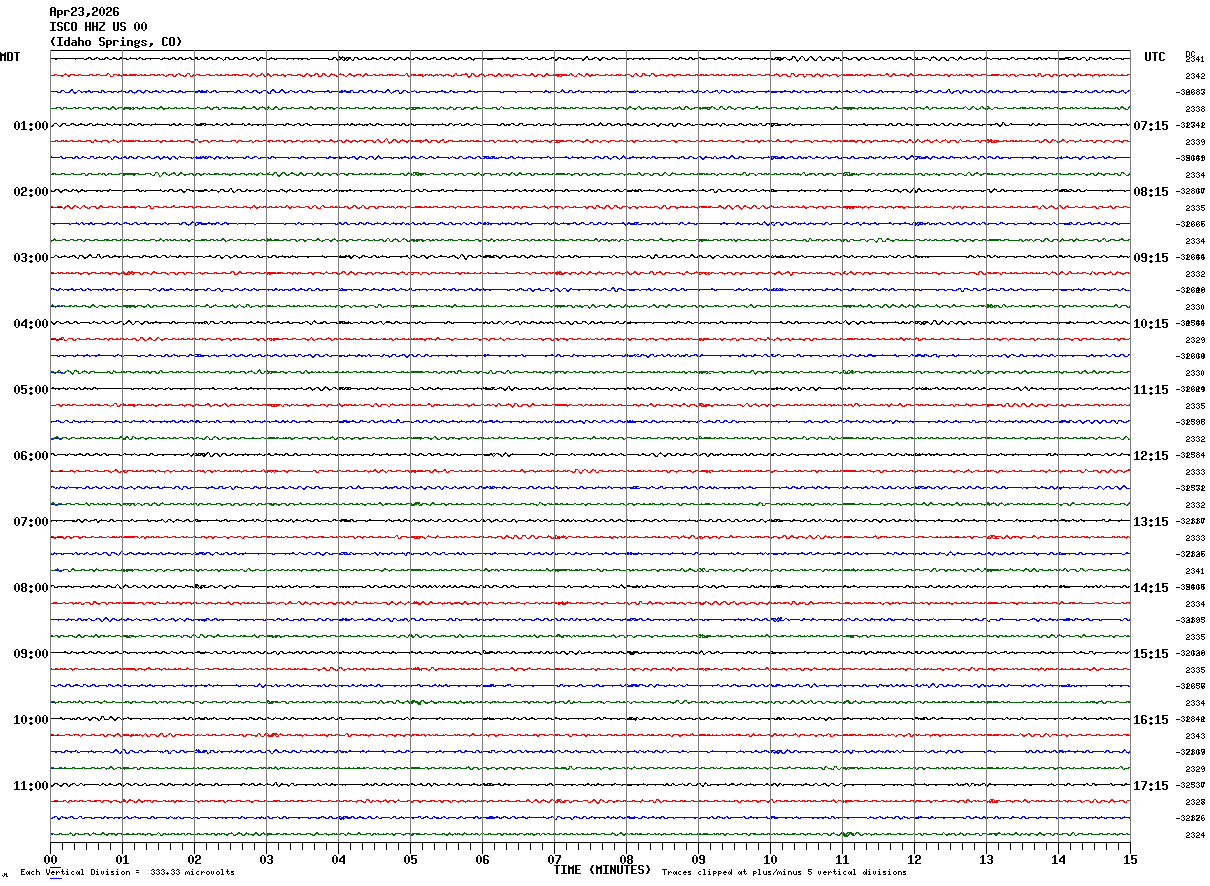
Task: Click the Apr23,2026 date header
Action: tap(84, 12)
